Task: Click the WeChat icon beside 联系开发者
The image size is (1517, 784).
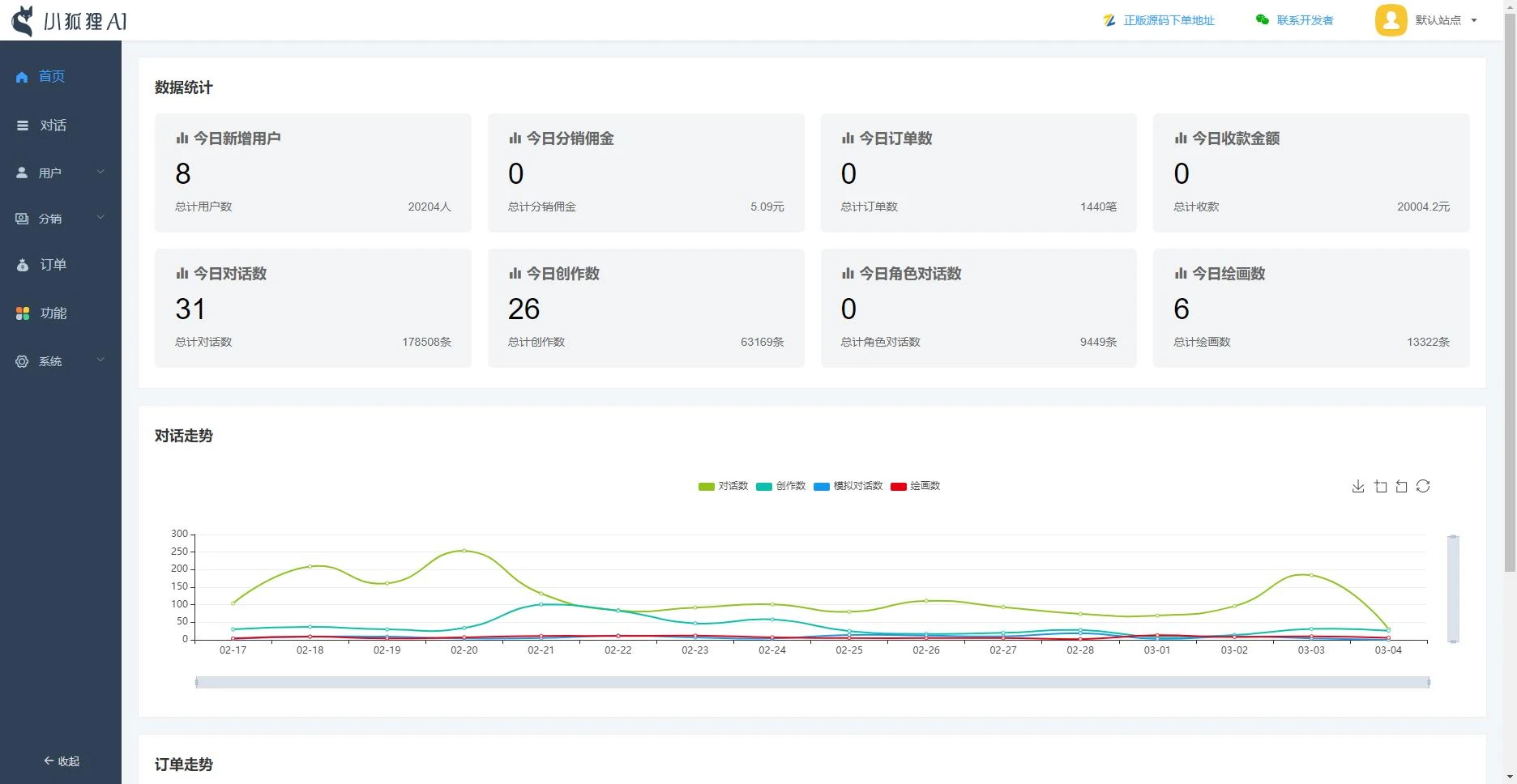Action: coord(1262,20)
